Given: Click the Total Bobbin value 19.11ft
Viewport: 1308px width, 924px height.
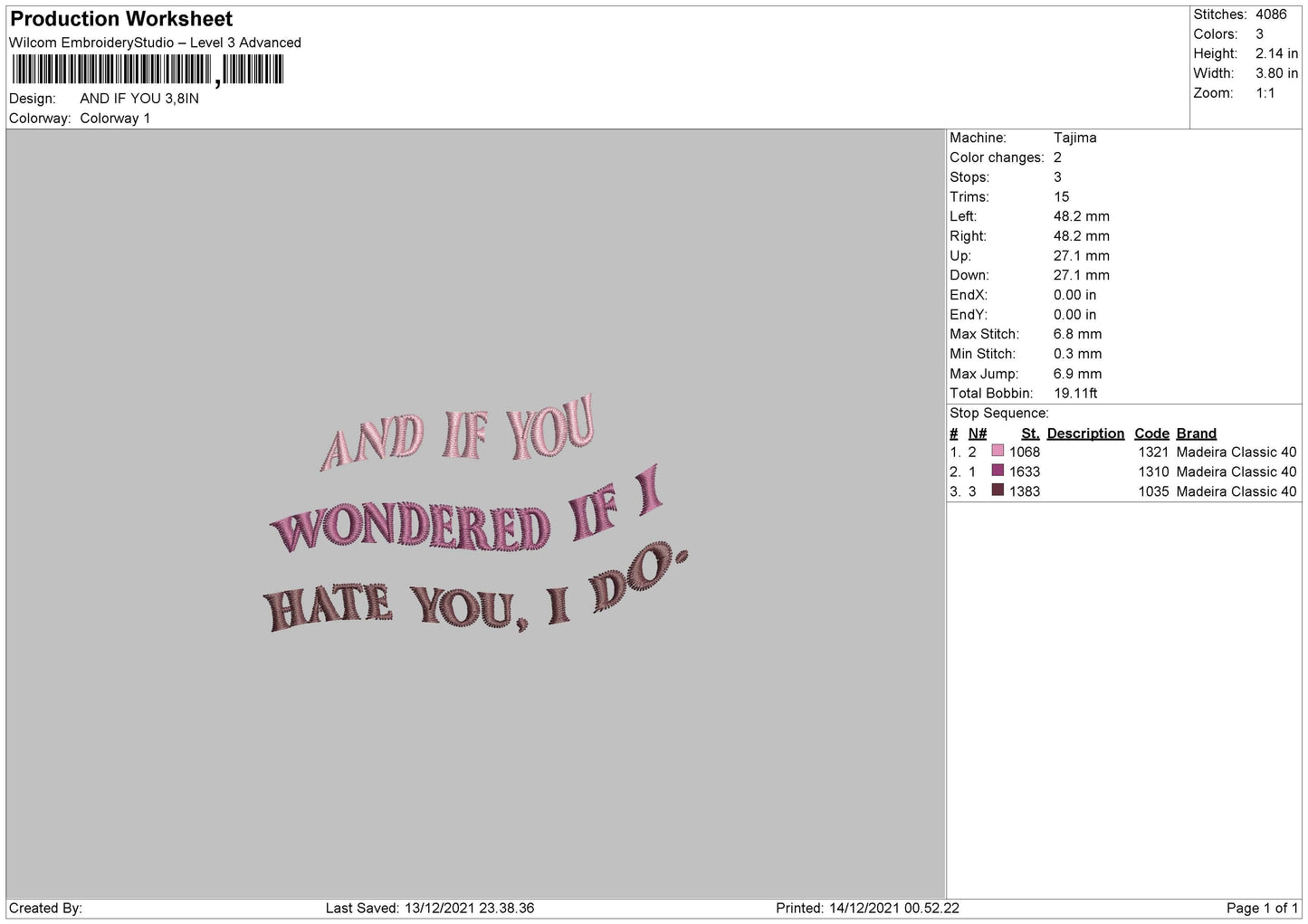Looking at the screenshot, I should pyautogui.click(x=1075, y=394).
